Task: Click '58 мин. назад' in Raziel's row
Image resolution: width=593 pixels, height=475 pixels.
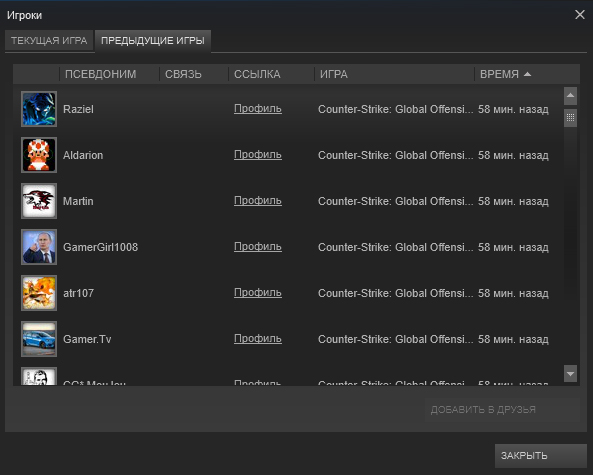Action: (x=513, y=109)
